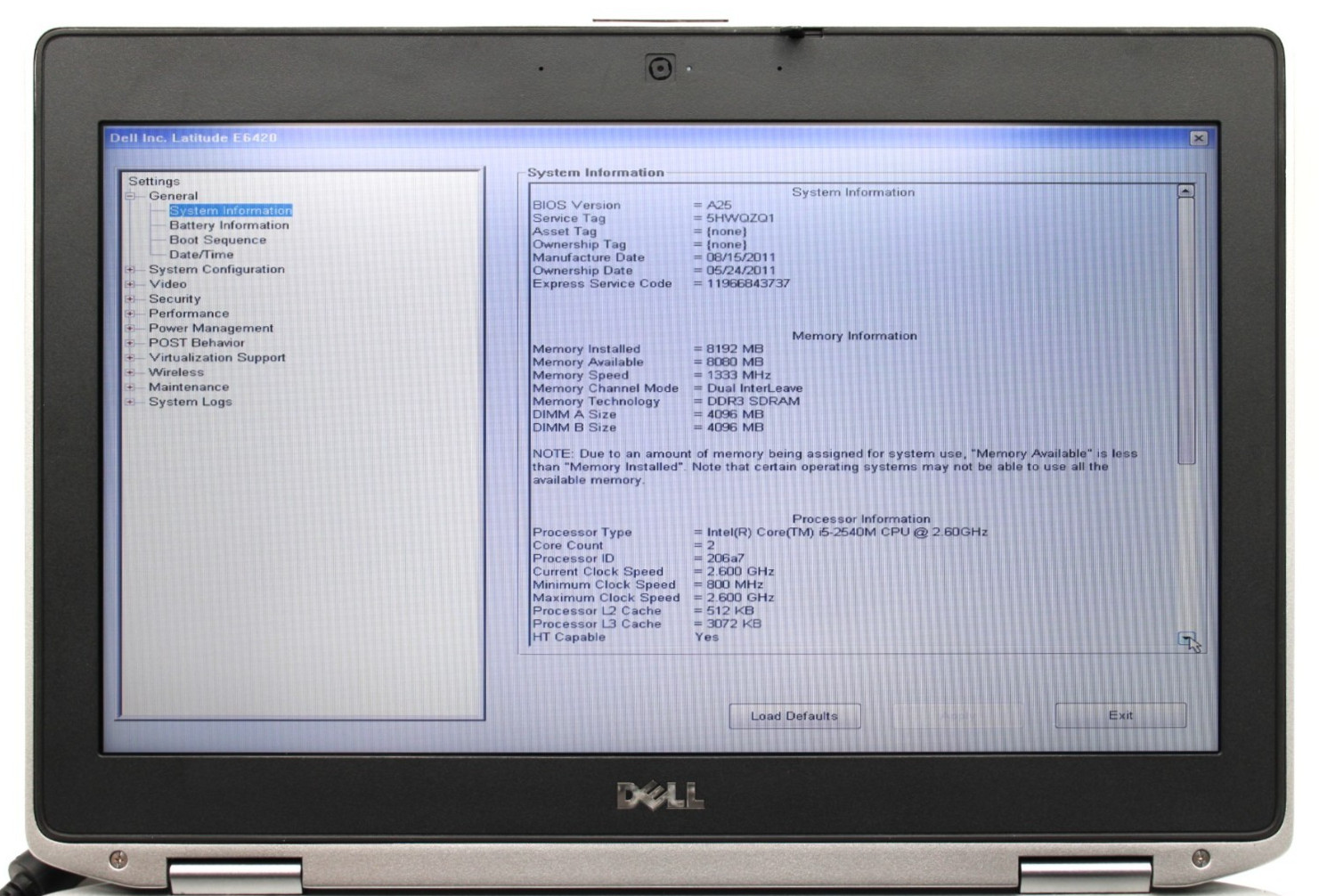The width and height of the screenshot is (1319, 896).
Task: Expand the Performance settings node
Action: click(130, 314)
